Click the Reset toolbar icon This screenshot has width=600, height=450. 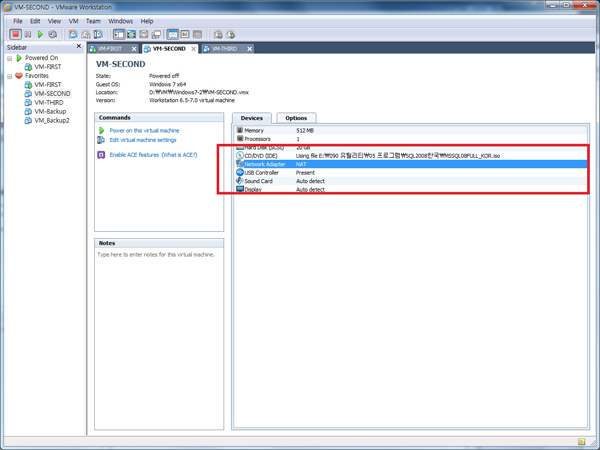pyautogui.click(x=53, y=34)
